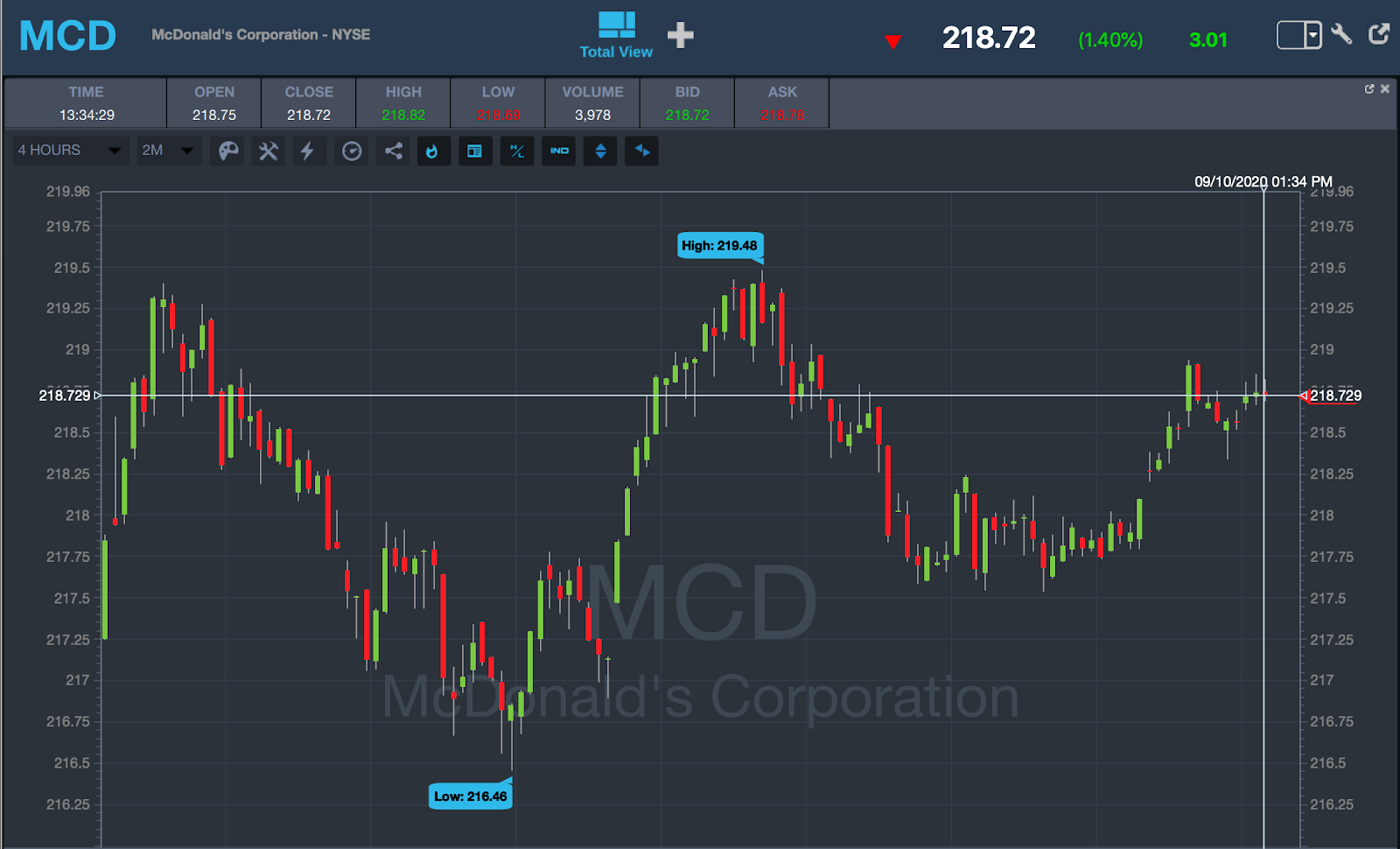The width and height of the screenshot is (1400, 849).
Task: Toggle horizontal left-right arrows button
Action: [x=642, y=151]
